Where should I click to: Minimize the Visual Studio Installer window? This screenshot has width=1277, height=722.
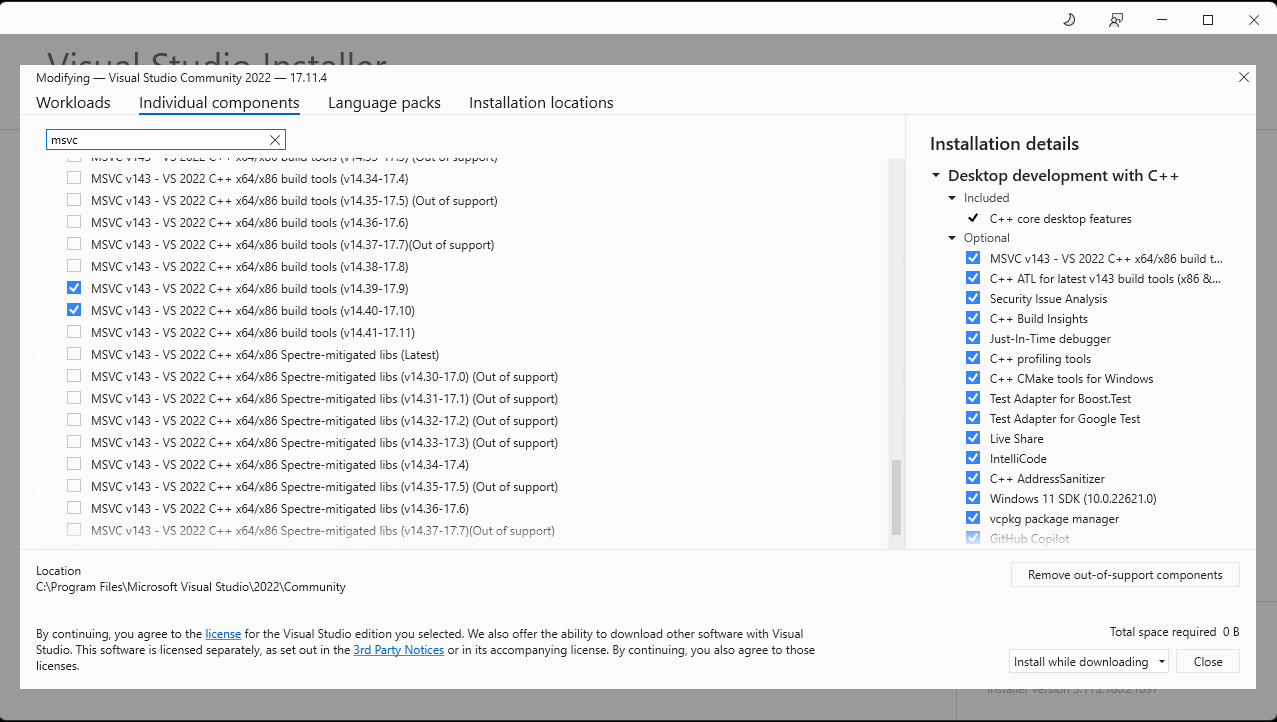pyautogui.click(x=1162, y=20)
